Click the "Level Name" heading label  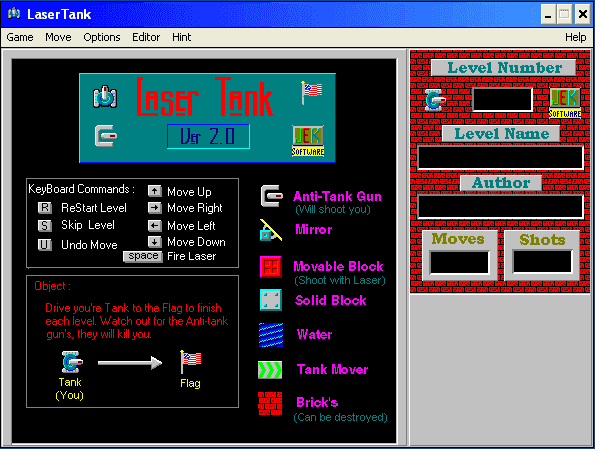click(x=502, y=134)
